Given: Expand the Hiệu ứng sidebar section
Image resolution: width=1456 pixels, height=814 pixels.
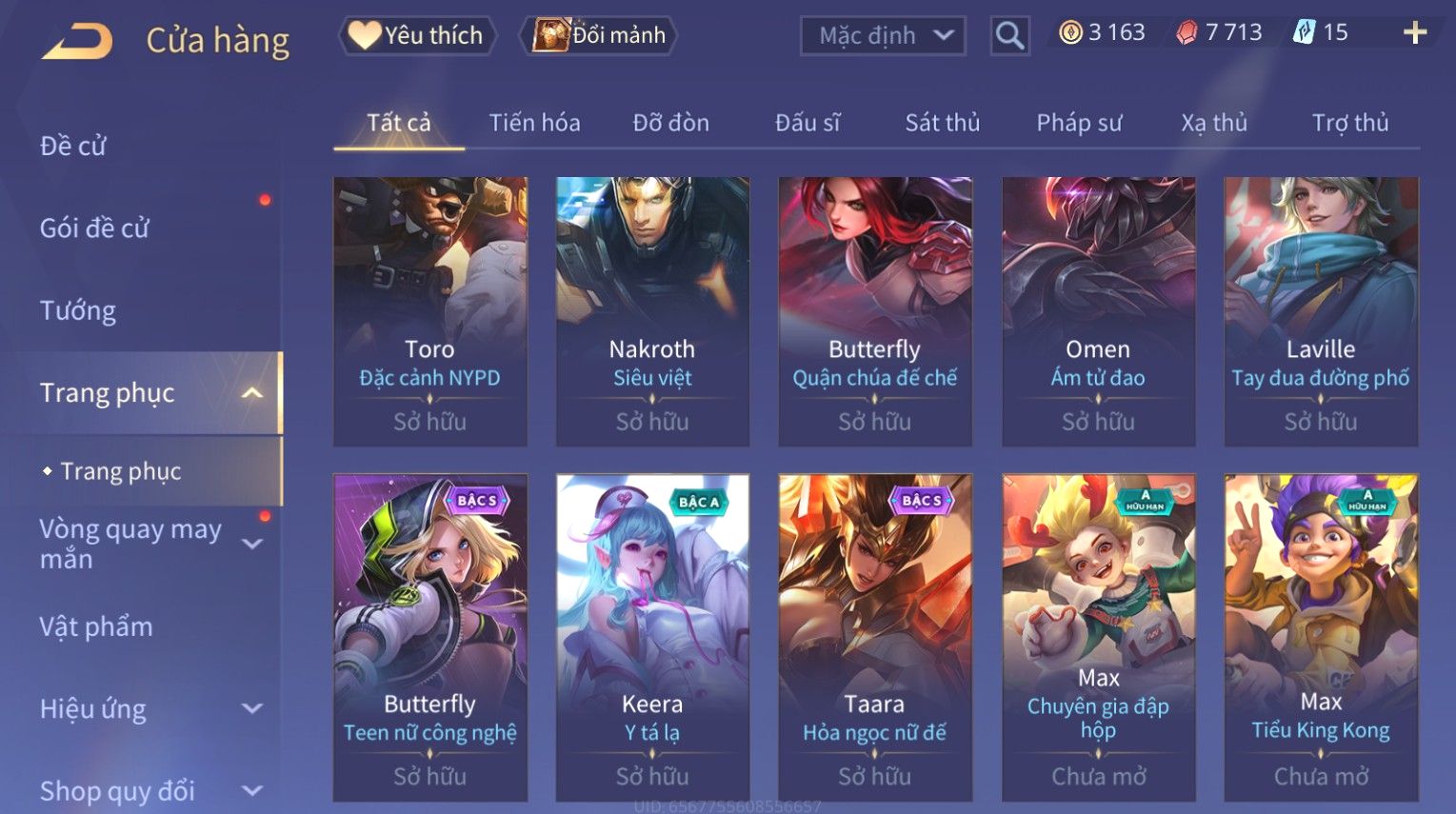Looking at the screenshot, I should click(252, 708).
